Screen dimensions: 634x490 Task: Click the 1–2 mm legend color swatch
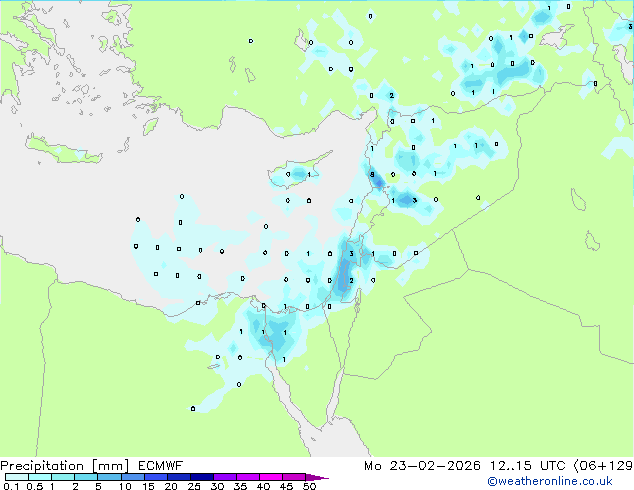pos(63,477)
